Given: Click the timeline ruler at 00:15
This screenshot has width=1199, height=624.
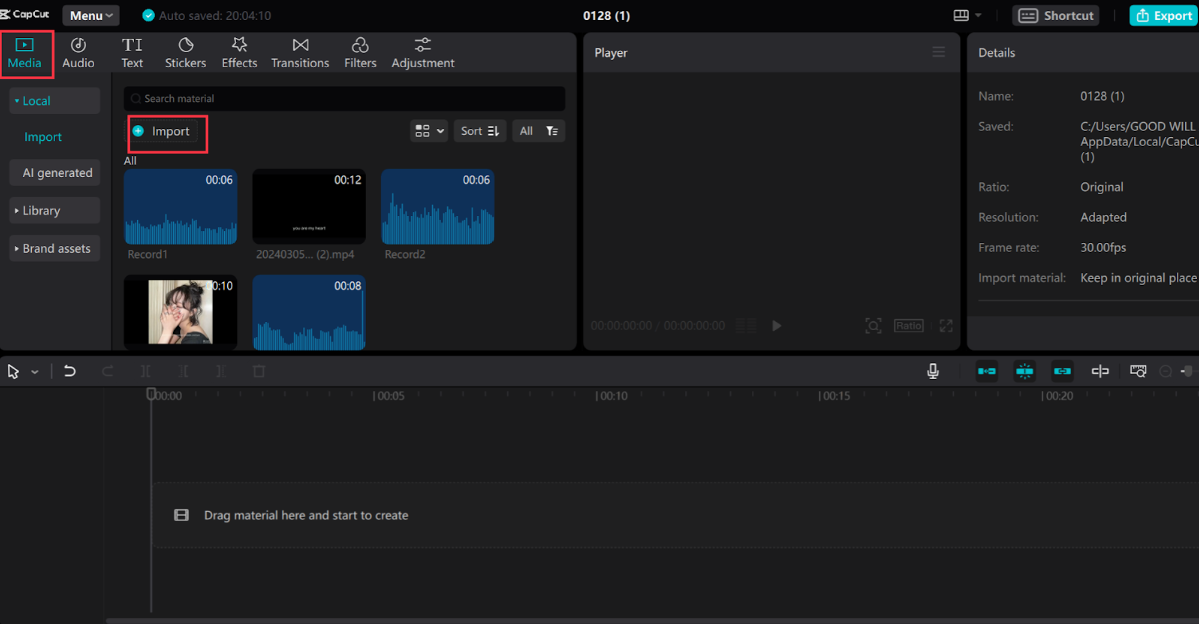Looking at the screenshot, I should tap(834, 396).
